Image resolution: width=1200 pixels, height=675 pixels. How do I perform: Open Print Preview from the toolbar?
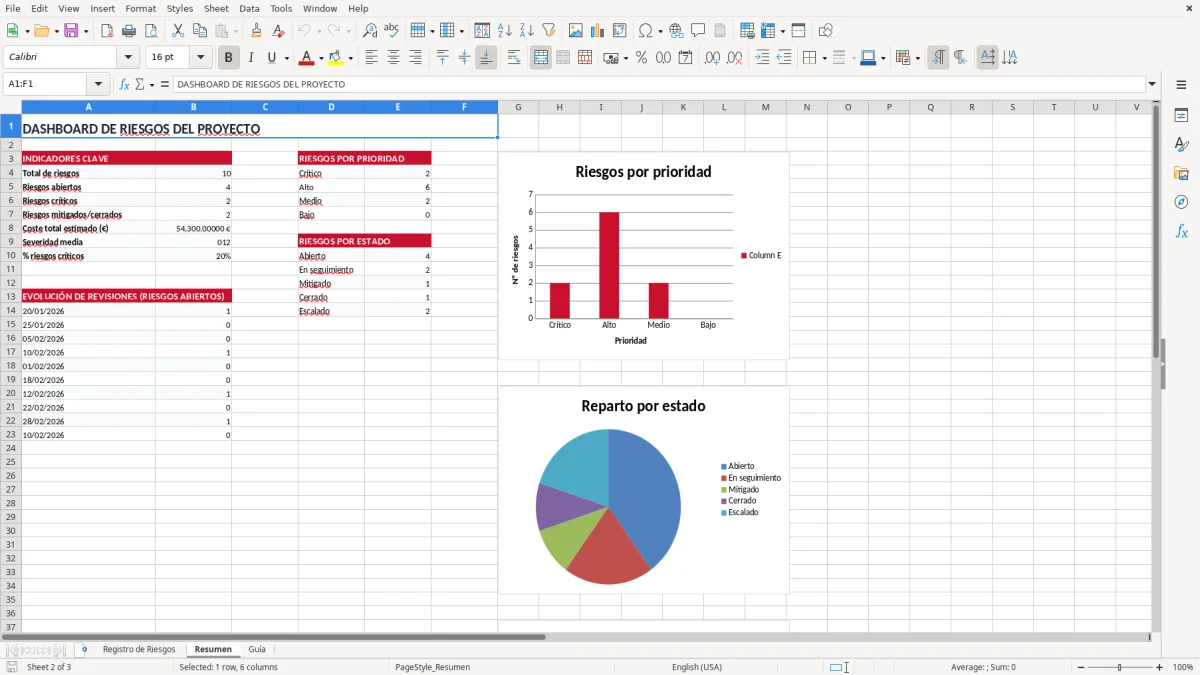tap(151, 31)
